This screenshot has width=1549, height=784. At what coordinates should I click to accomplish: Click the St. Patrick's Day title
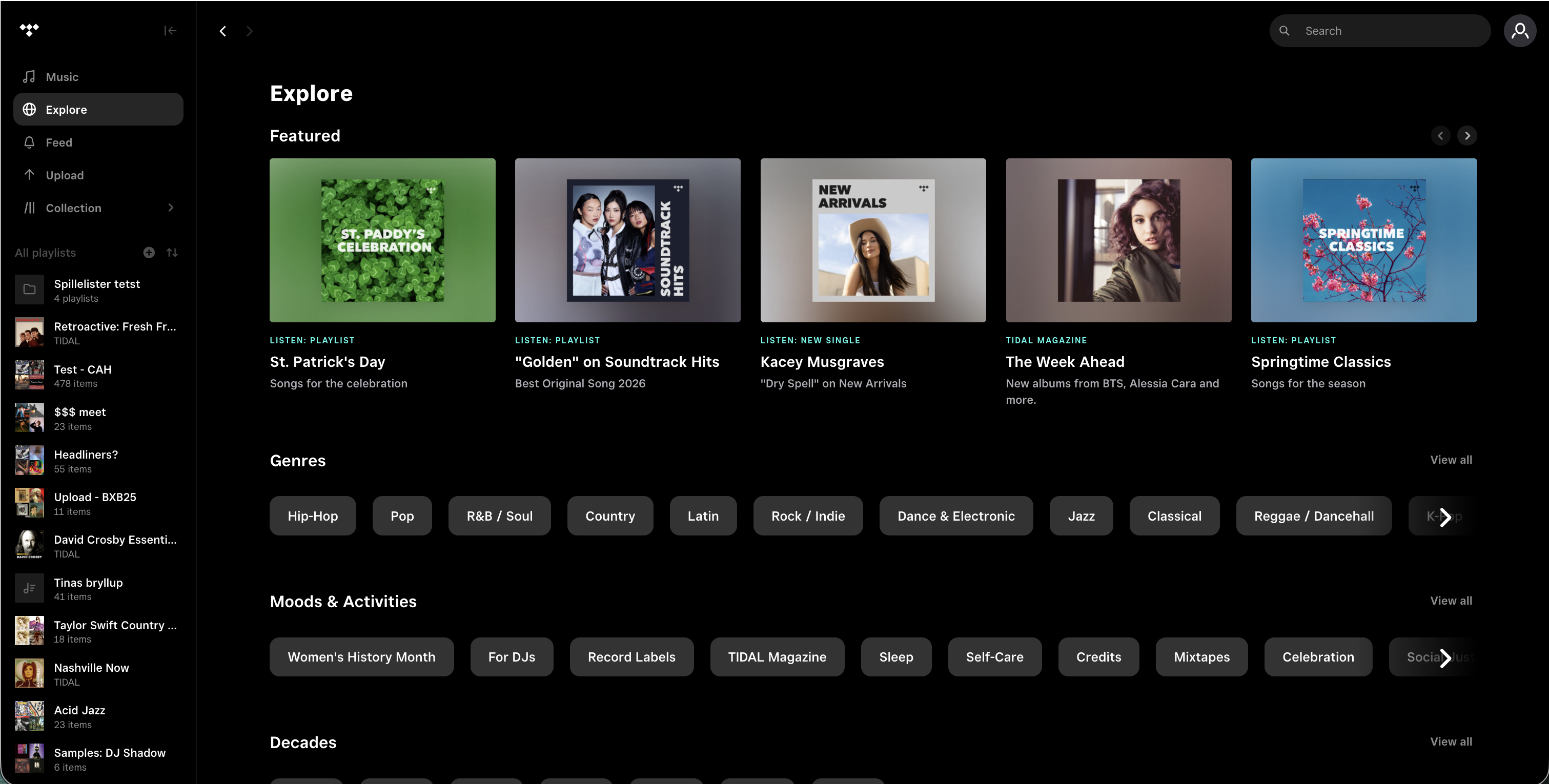pyautogui.click(x=327, y=362)
